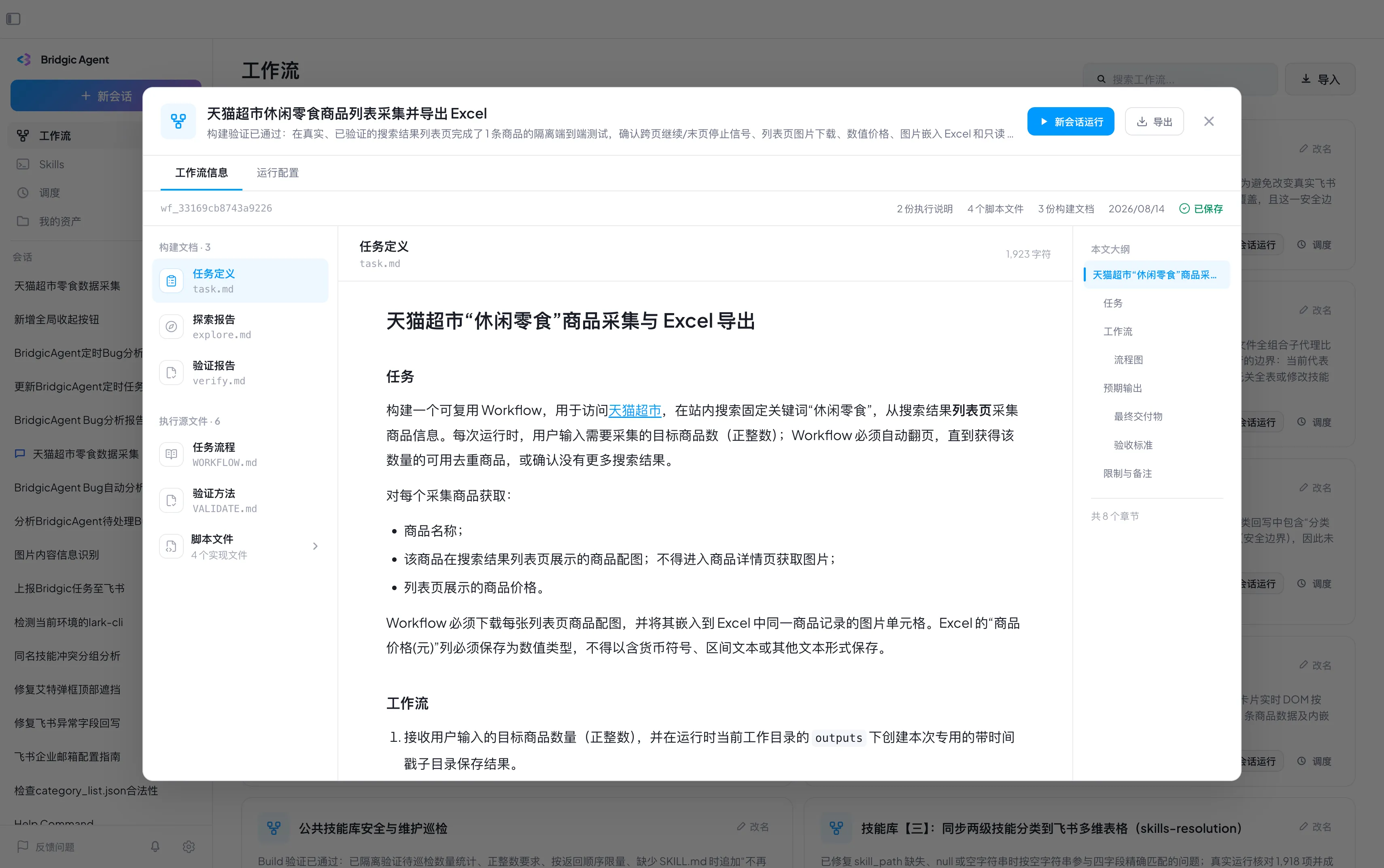Jump to 工作流 in document outline
1384x868 pixels.
click(x=1118, y=331)
